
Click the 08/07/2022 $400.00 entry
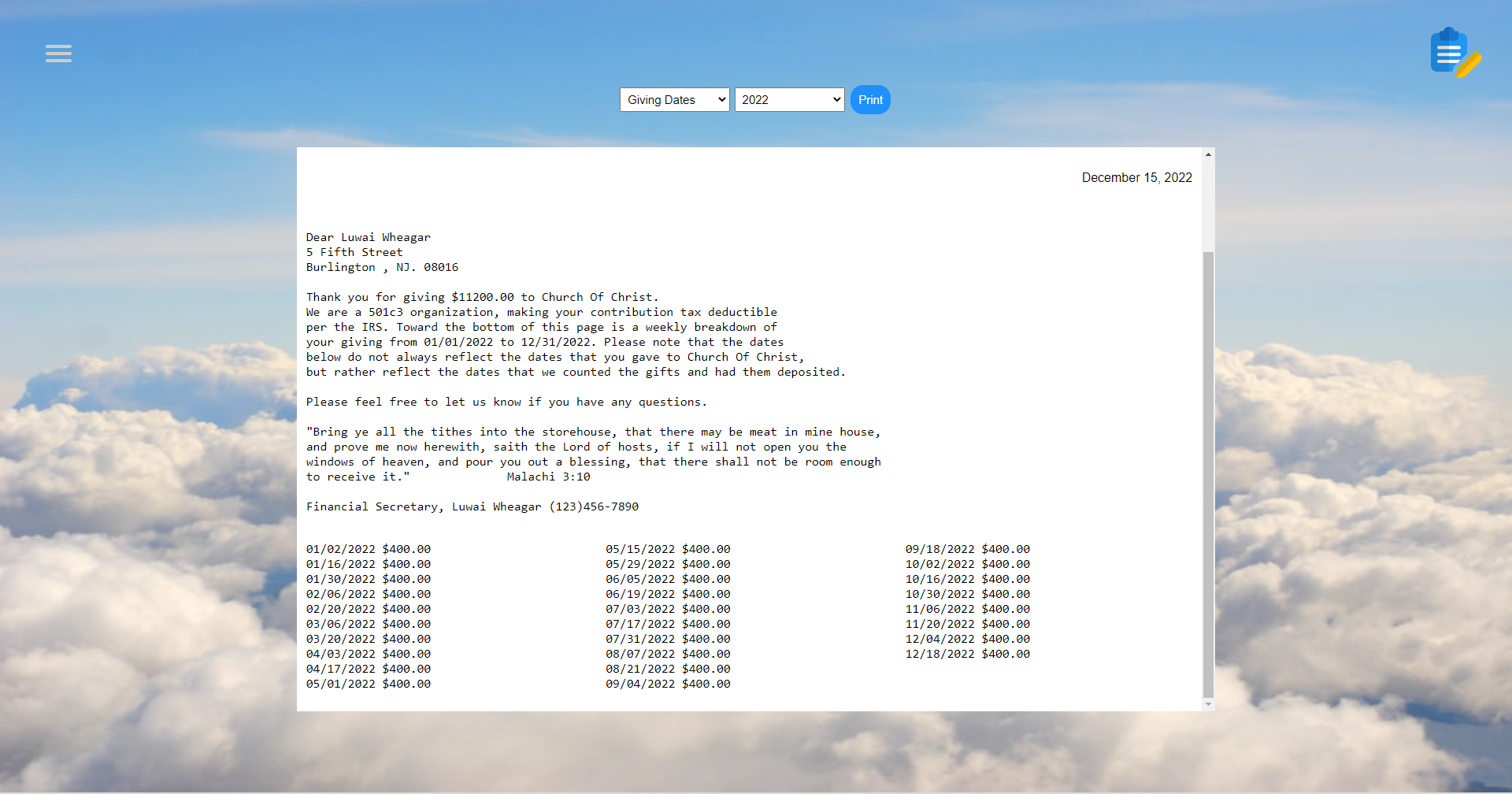pyautogui.click(x=668, y=654)
